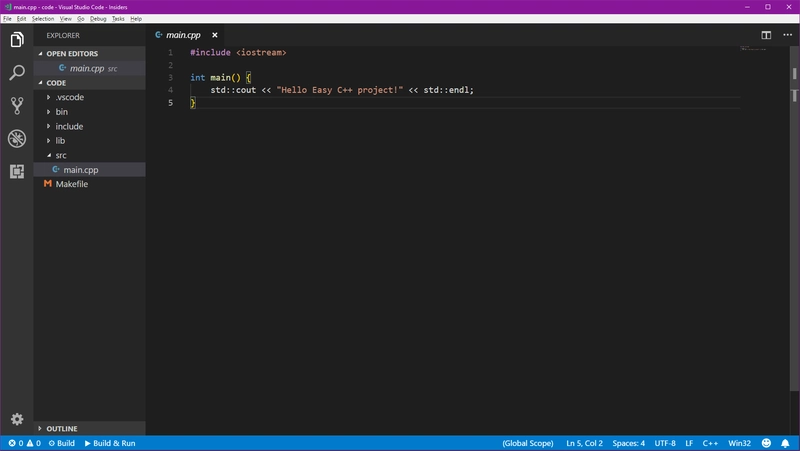
Task: Click Build & Run in status bar
Action: pyautogui.click(x=110, y=443)
